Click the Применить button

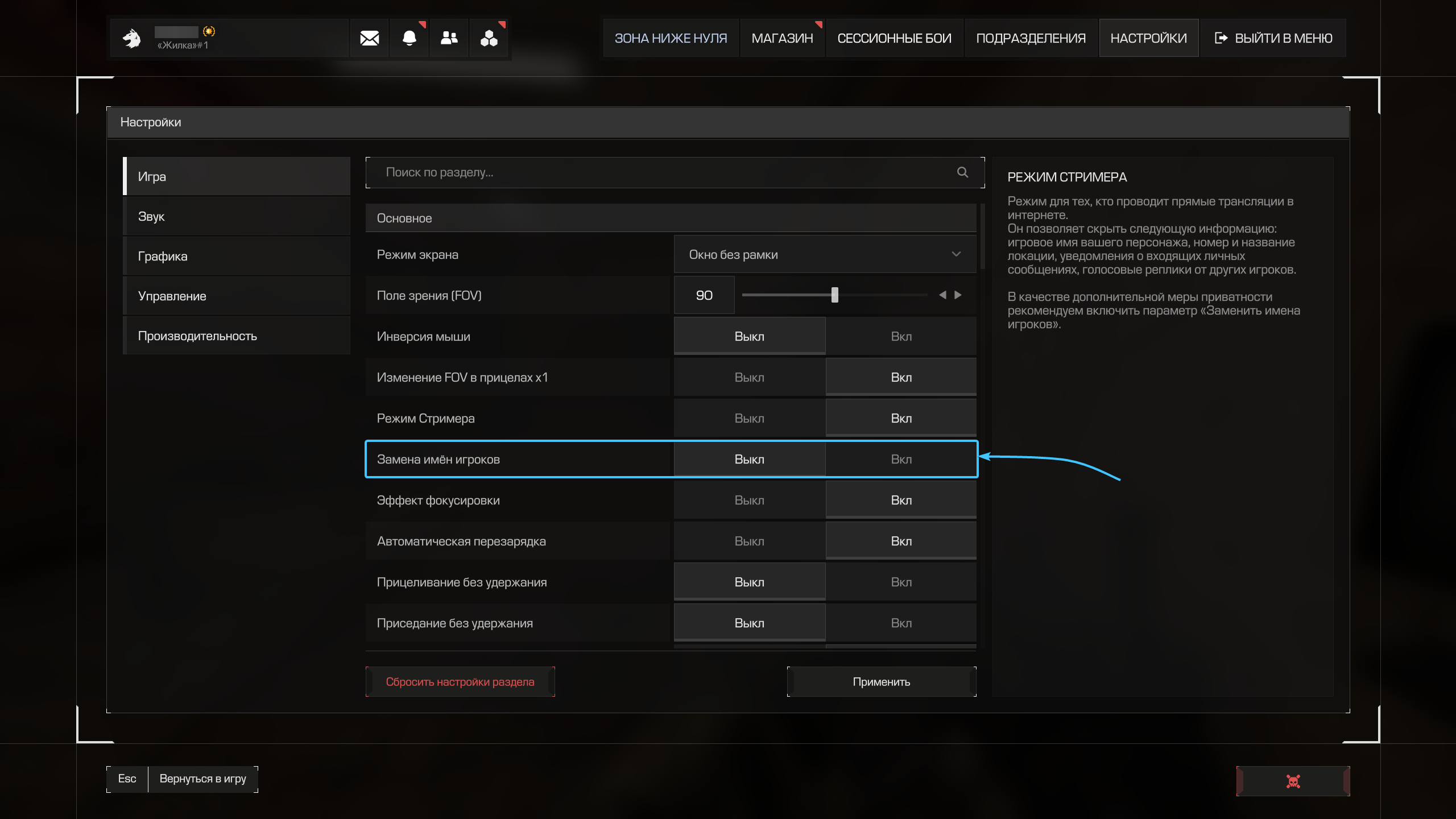coord(881,682)
